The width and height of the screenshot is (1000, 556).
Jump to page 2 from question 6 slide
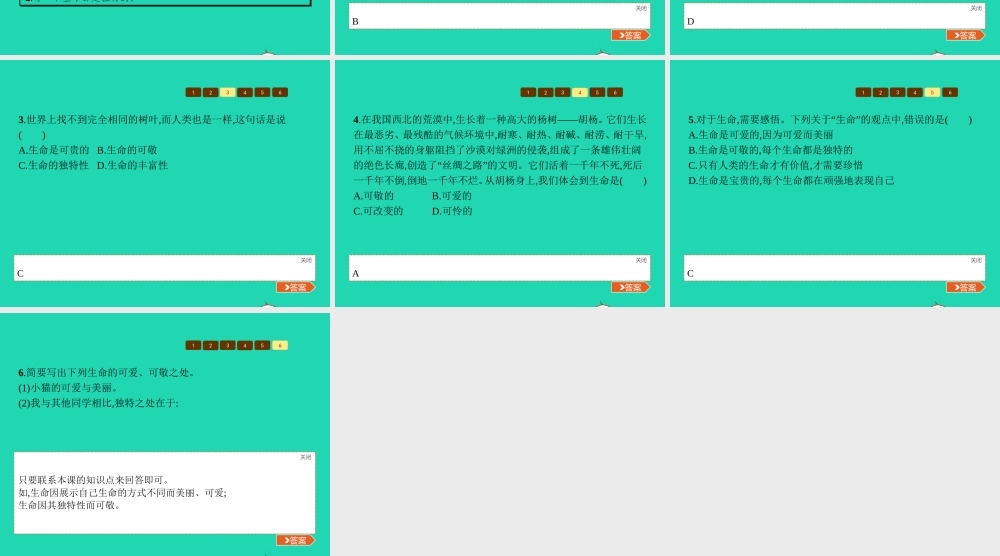click(210, 346)
